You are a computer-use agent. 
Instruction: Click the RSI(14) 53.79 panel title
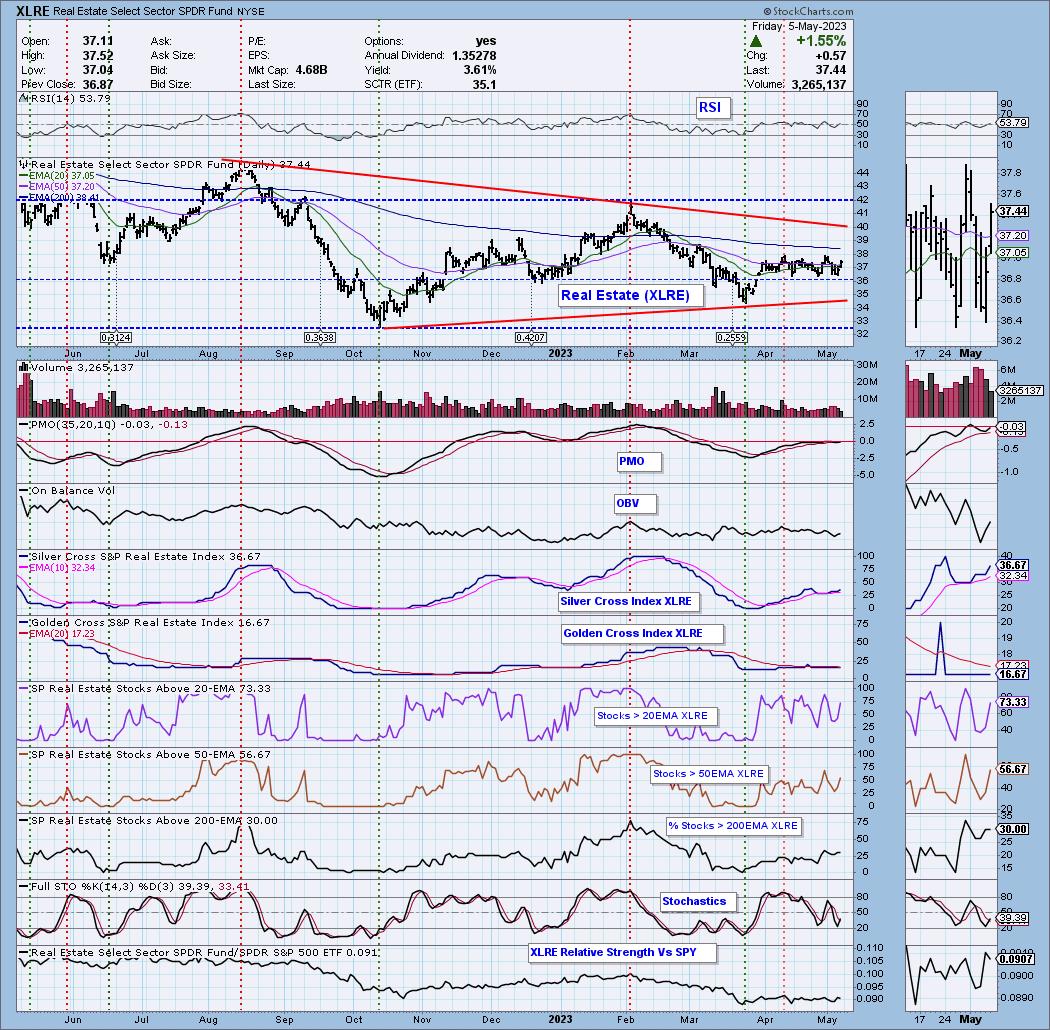65,98
